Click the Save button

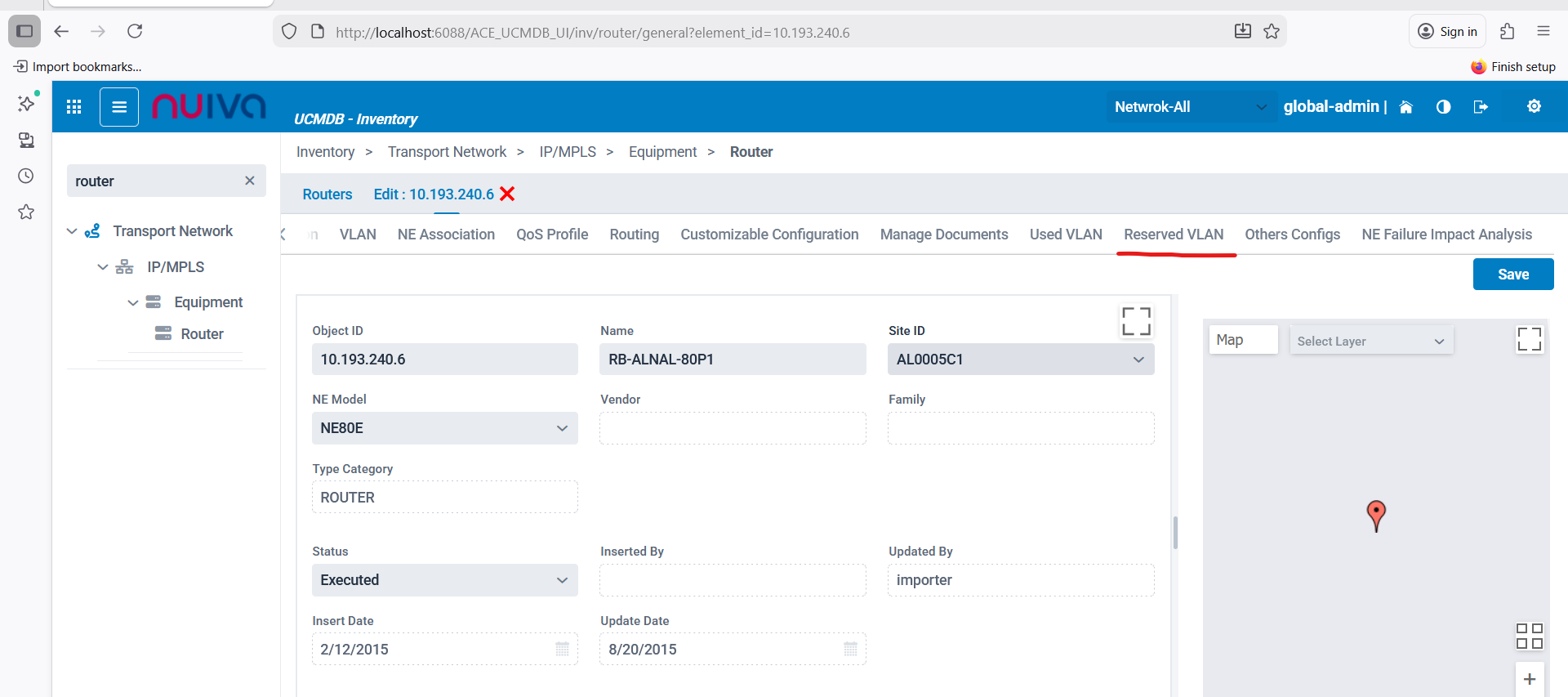coord(1512,275)
